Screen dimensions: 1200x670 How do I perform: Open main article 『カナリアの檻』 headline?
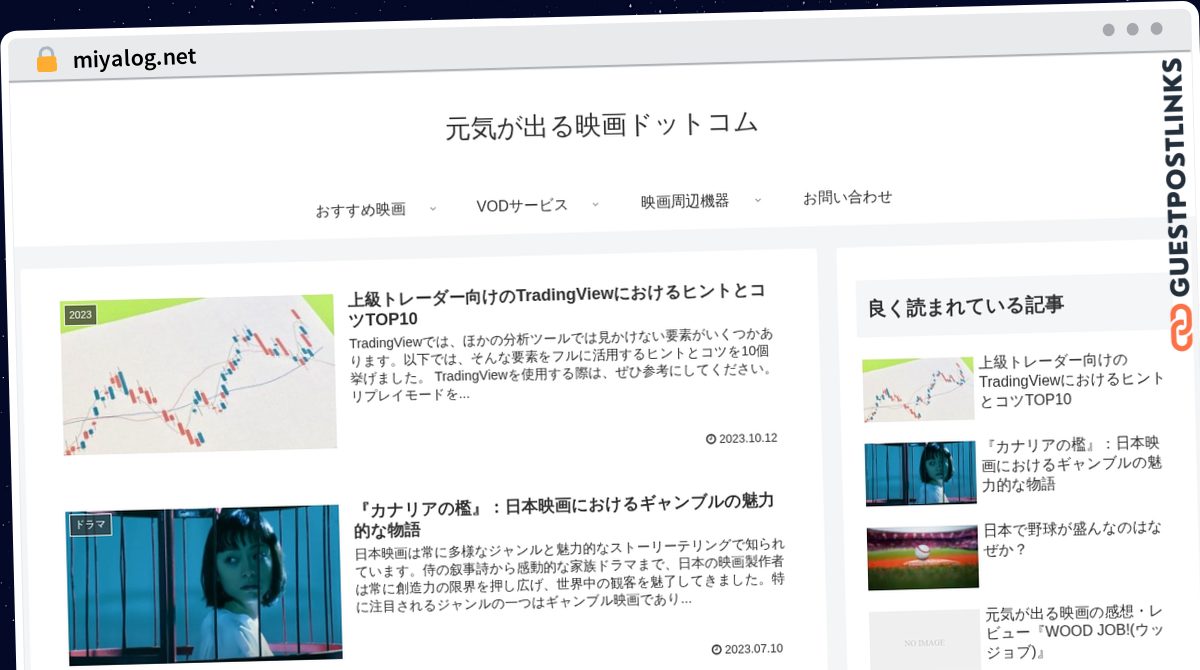(x=564, y=514)
